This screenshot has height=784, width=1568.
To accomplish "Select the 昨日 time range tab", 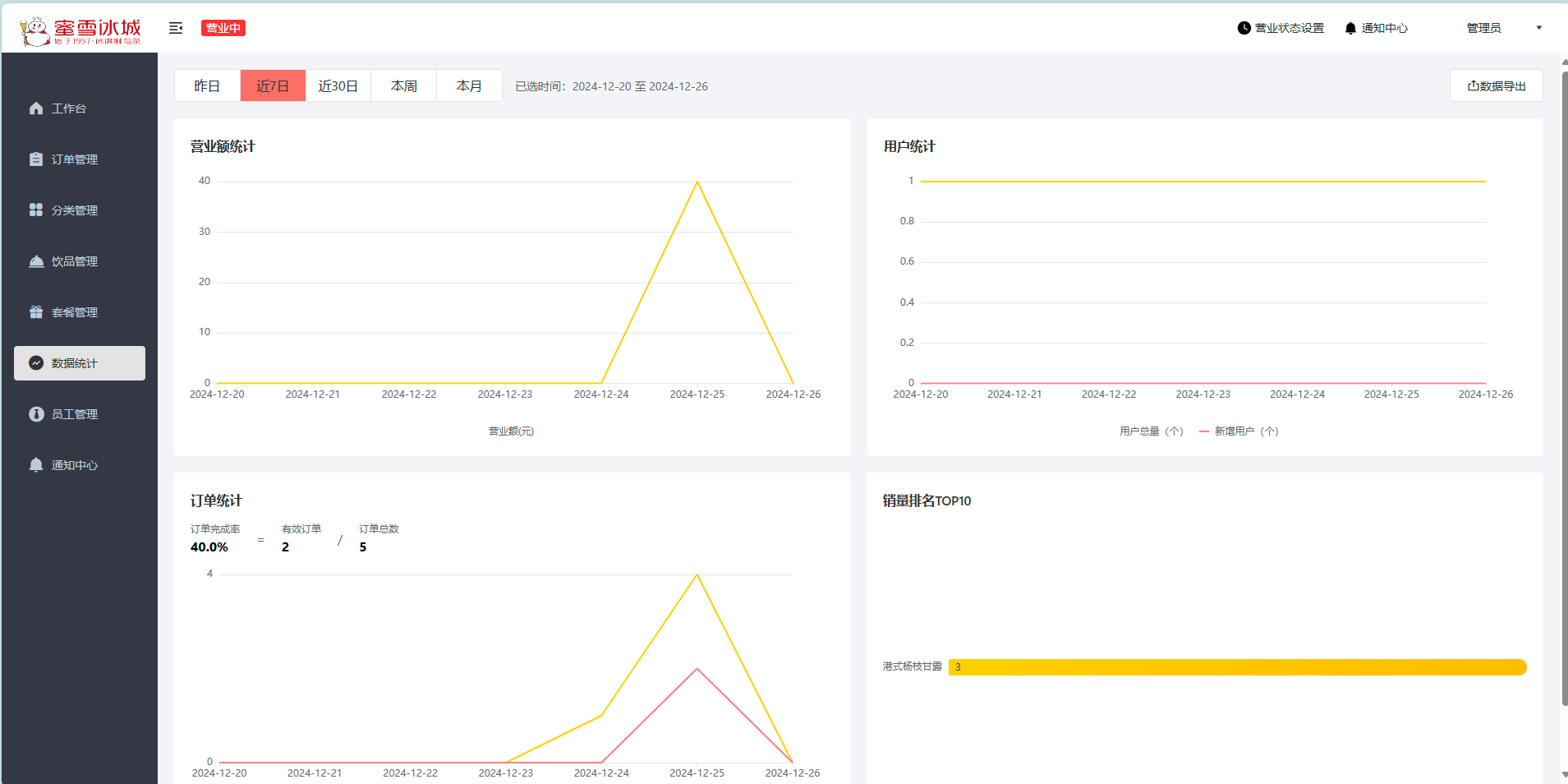I will pos(207,86).
